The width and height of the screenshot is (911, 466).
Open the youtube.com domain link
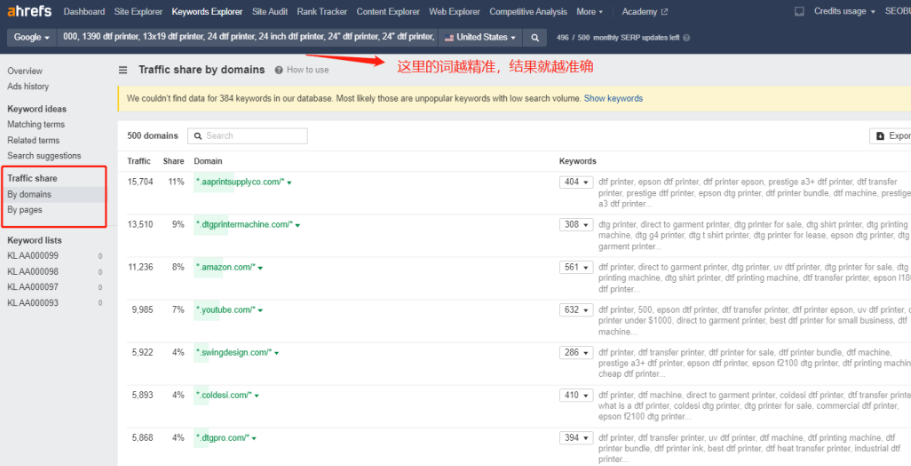[226, 310]
